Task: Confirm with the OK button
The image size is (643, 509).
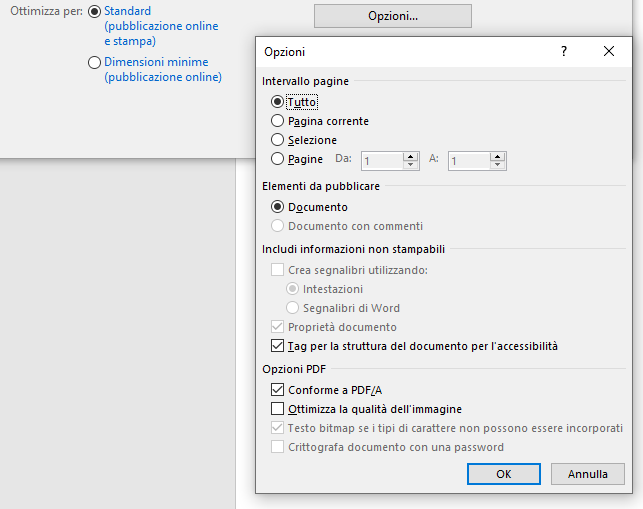Action: (504, 474)
